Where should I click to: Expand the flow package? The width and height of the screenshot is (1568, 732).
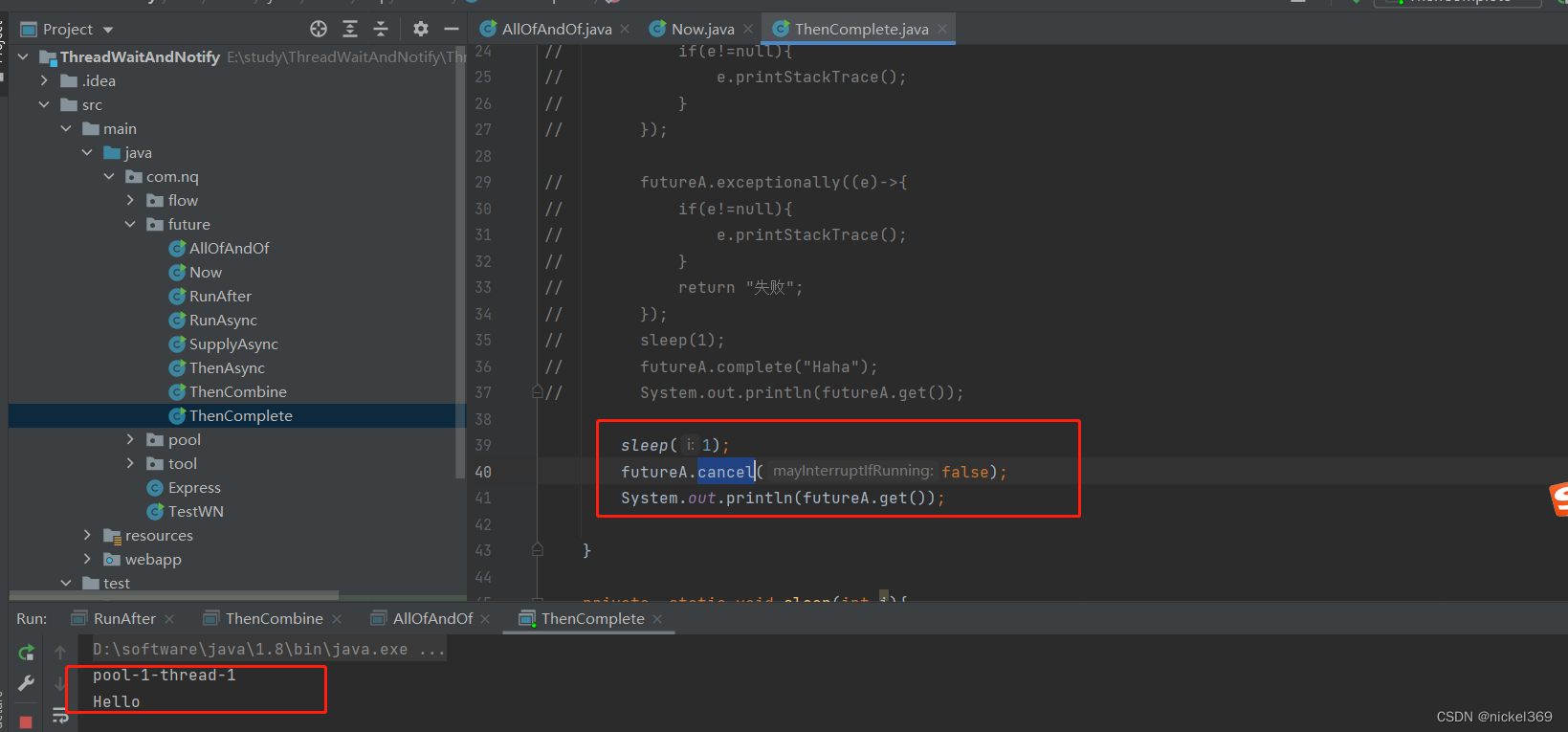[130, 201]
